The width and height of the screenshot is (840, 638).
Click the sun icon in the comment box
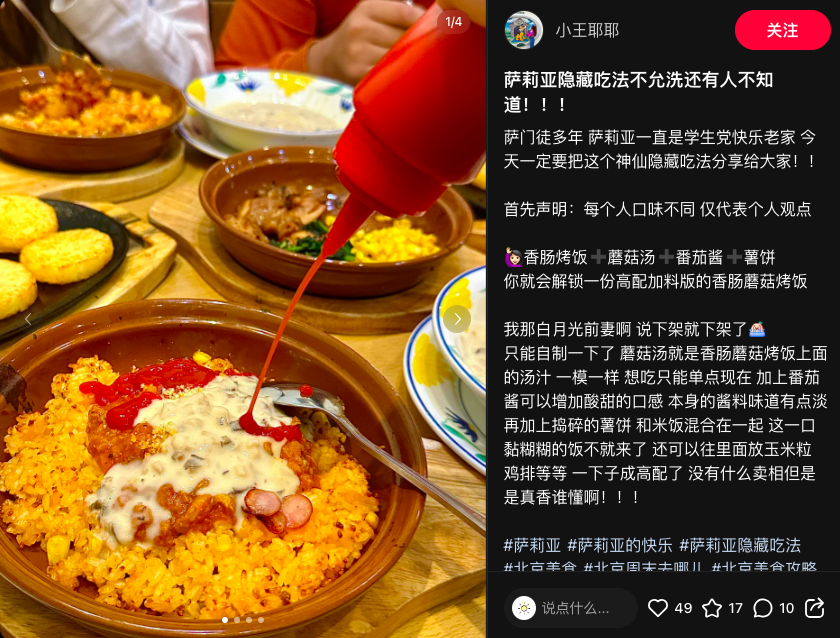[524, 608]
